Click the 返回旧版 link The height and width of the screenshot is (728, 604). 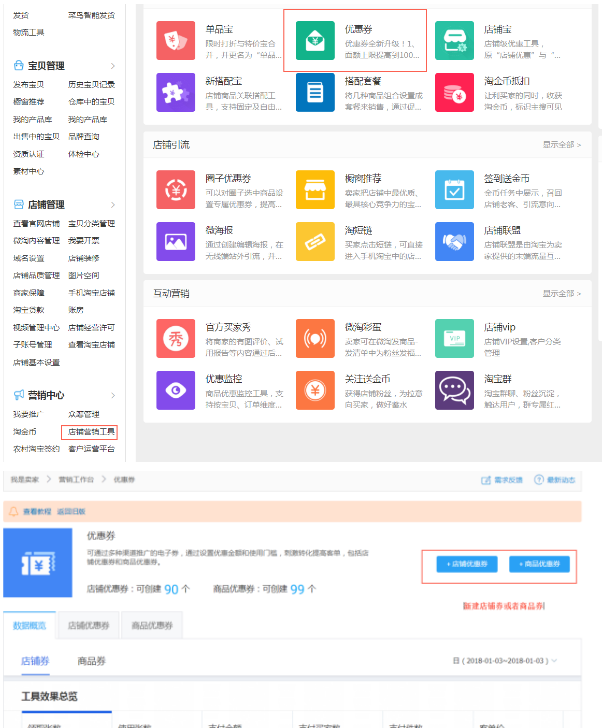(x=71, y=512)
